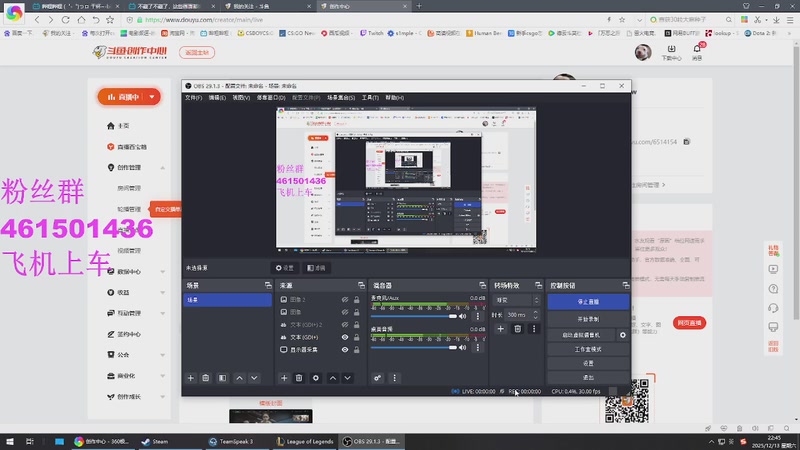Open OBS 视图(V) menu
The image size is (800, 450).
(x=241, y=97)
